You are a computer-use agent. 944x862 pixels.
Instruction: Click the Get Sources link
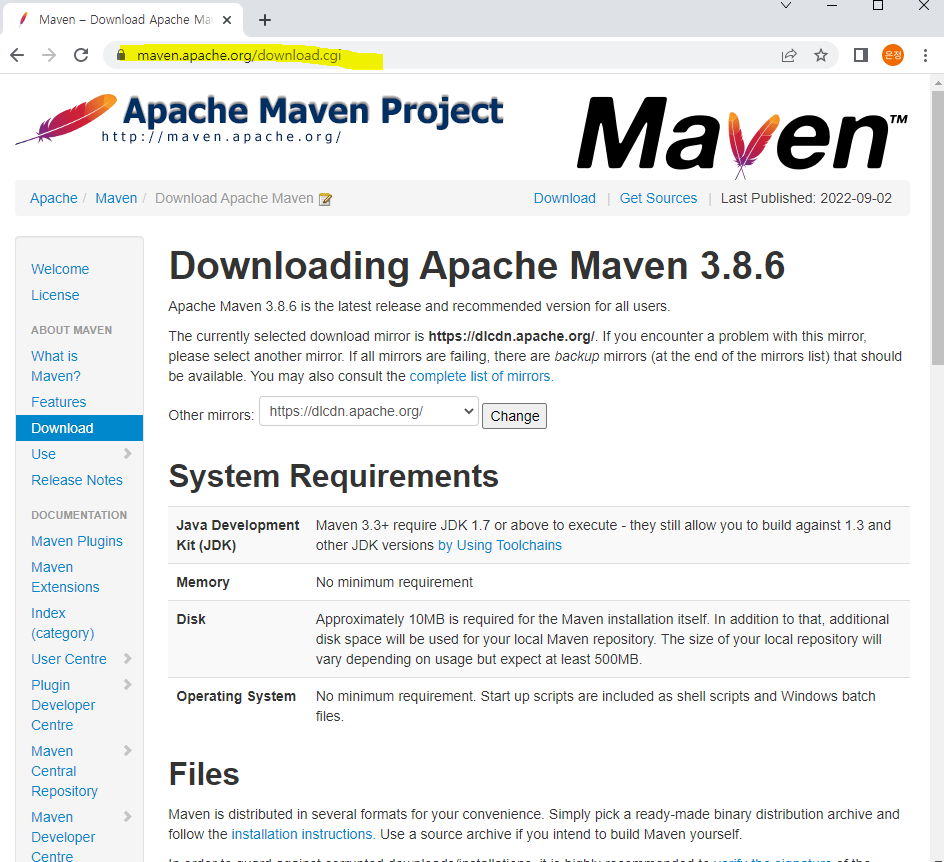point(659,198)
